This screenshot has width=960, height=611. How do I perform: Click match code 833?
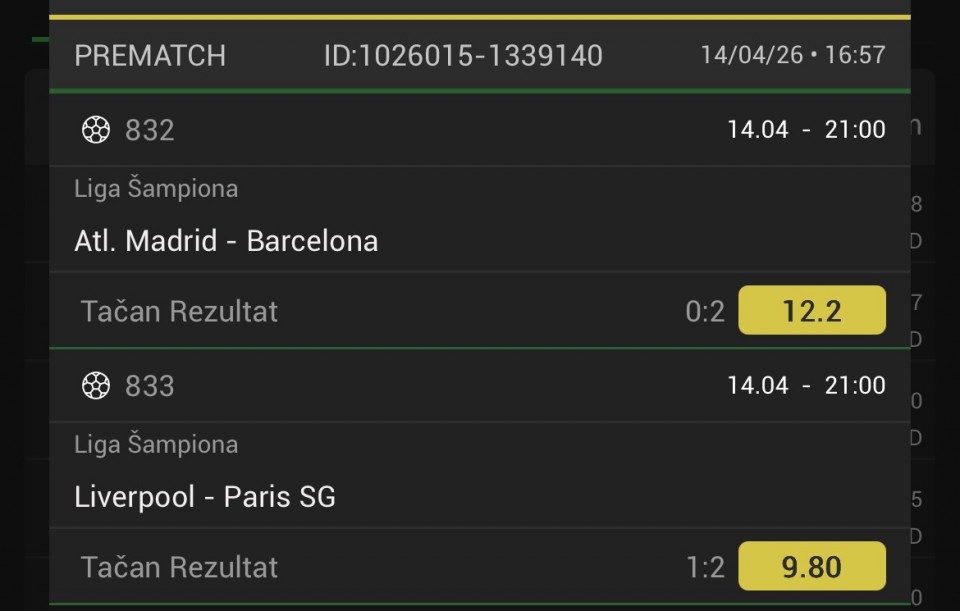click(x=150, y=386)
